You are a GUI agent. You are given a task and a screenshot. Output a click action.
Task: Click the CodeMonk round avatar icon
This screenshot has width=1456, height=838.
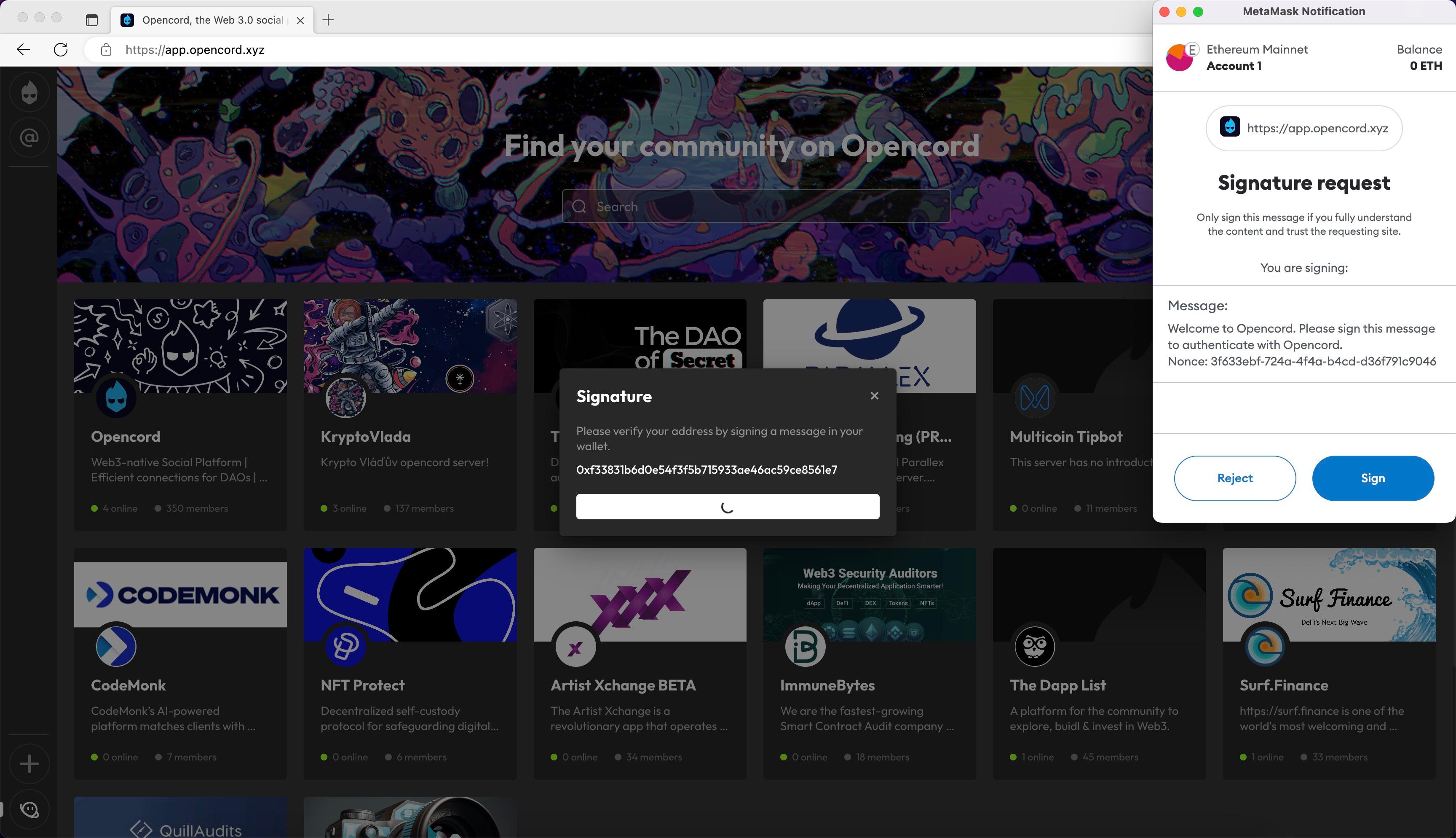pyautogui.click(x=116, y=646)
